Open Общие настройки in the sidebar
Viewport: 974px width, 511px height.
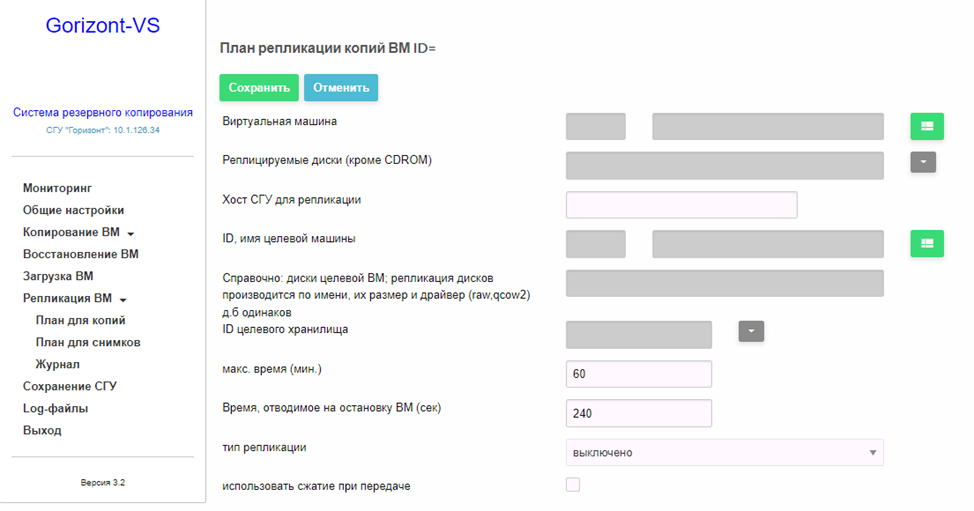(73, 210)
